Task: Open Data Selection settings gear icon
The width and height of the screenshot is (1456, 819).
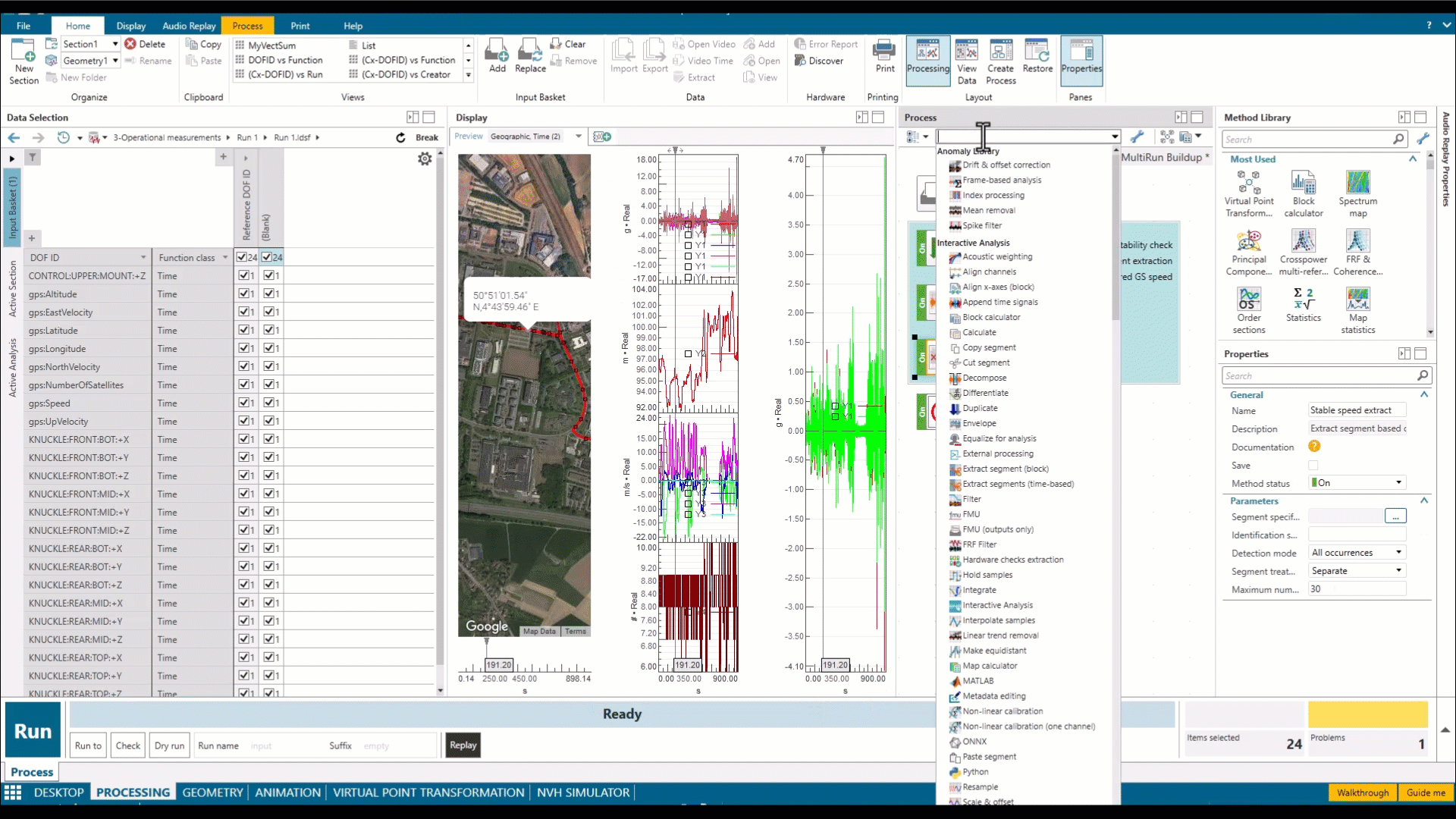Action: pyautogui.click(x=425, y=158)
